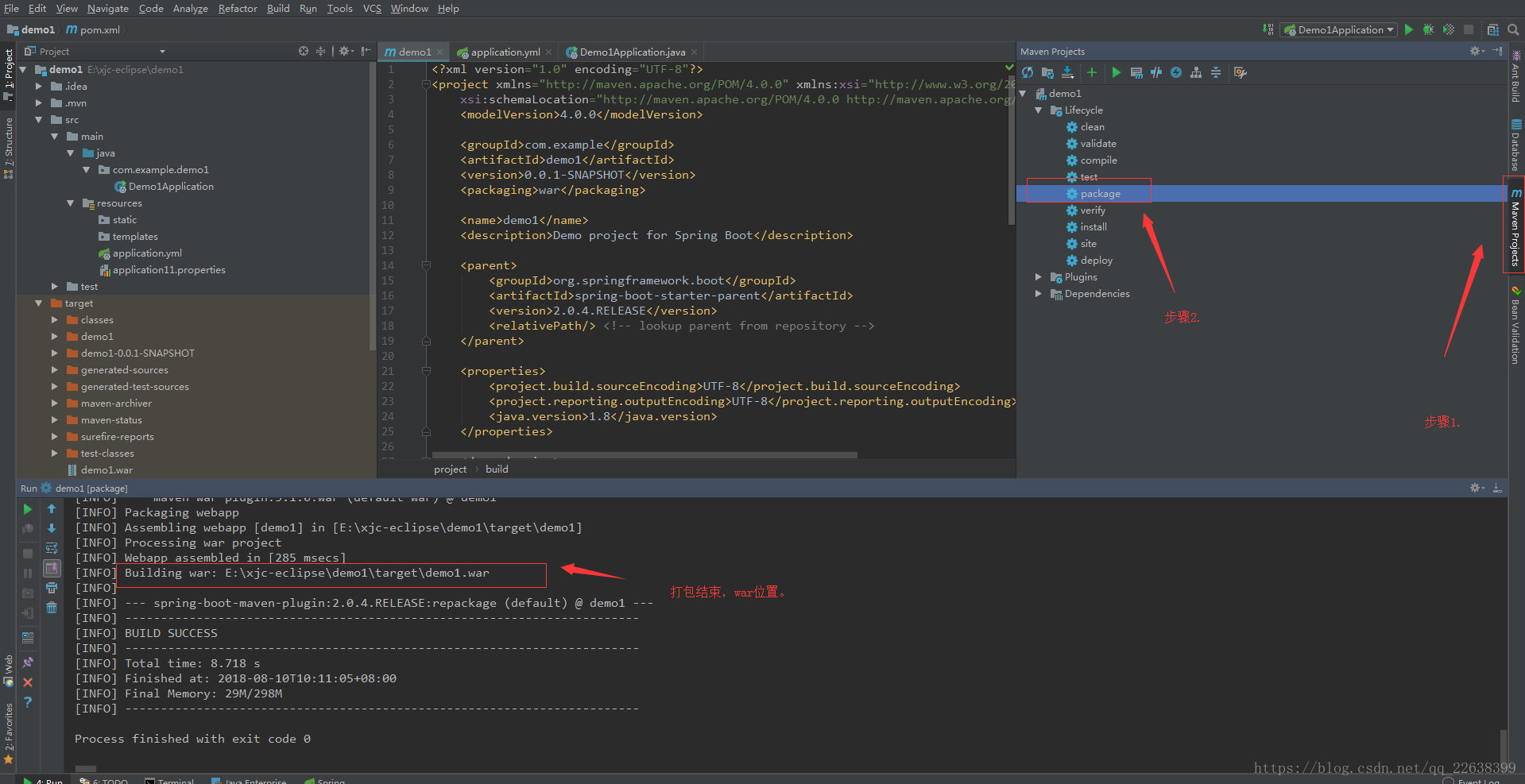1525x784 pixels.
Task: Click Execute Maven Goal icon
Action: pyautogui.click(x=1136, y=73)
